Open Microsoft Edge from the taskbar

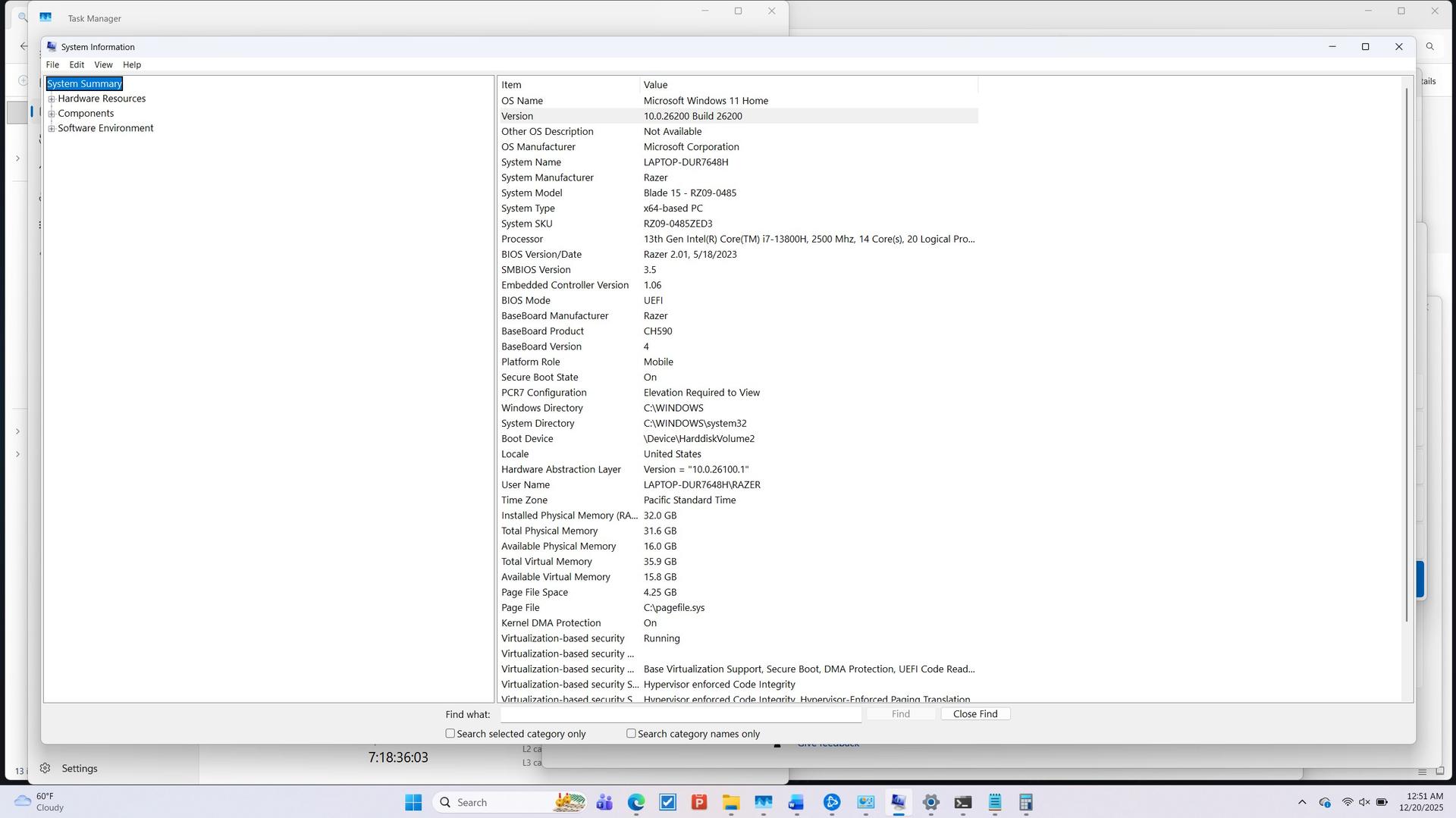[x=635, y=802]
